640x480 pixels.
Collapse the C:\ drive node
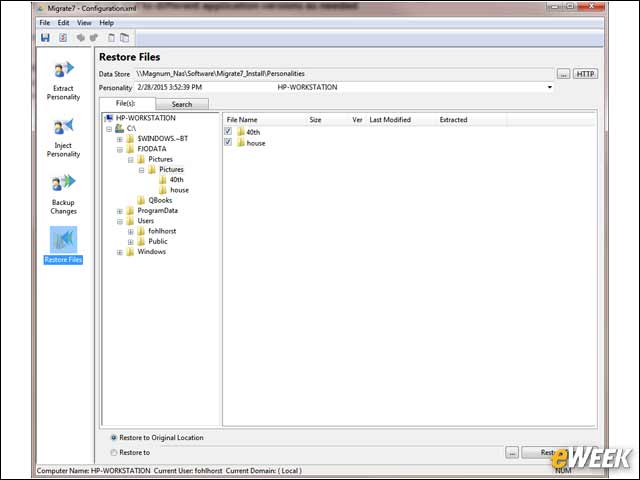109,129
